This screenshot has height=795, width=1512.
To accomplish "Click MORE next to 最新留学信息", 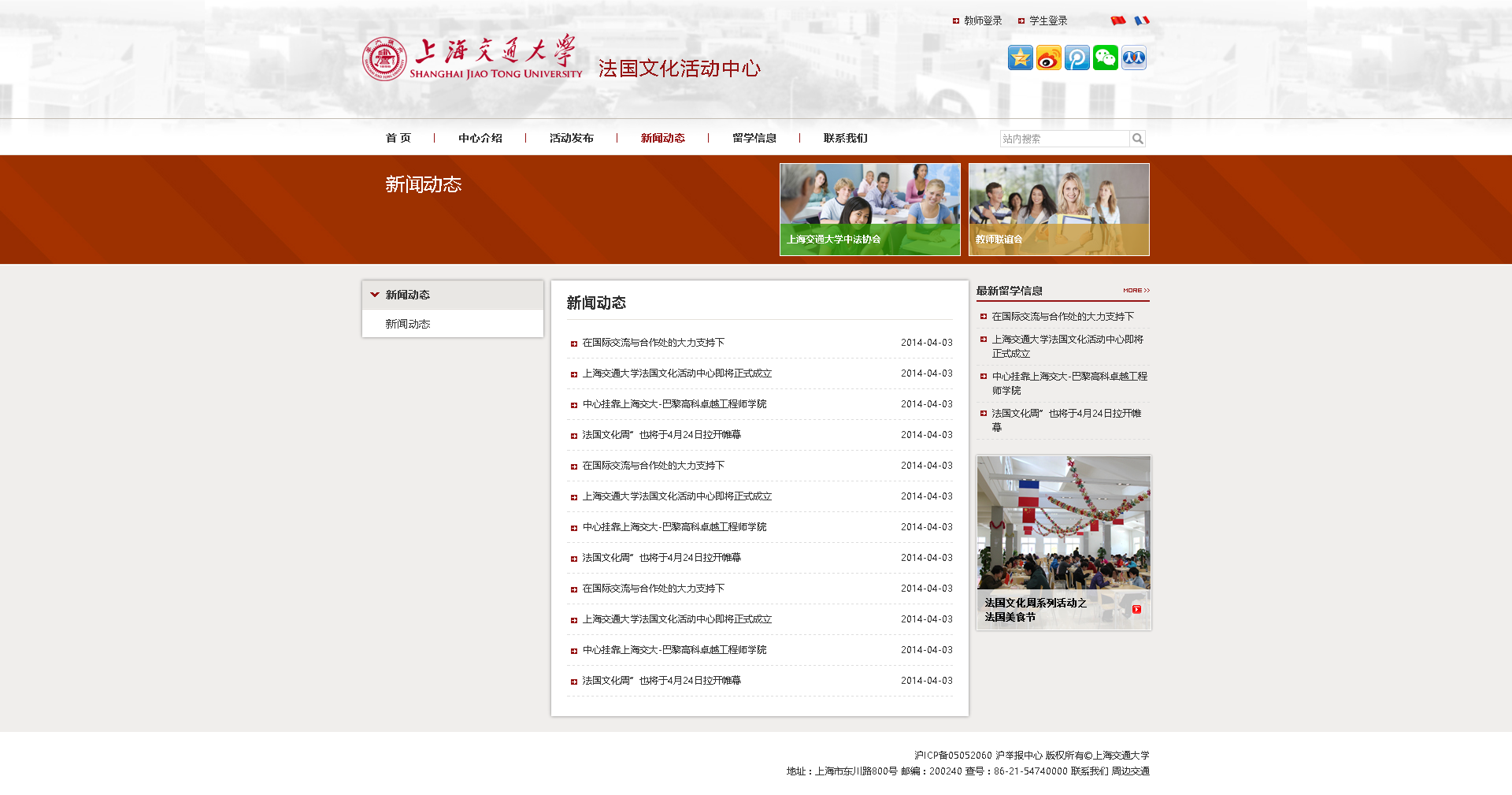I will pyautogui.click(x=1136, y=291).
